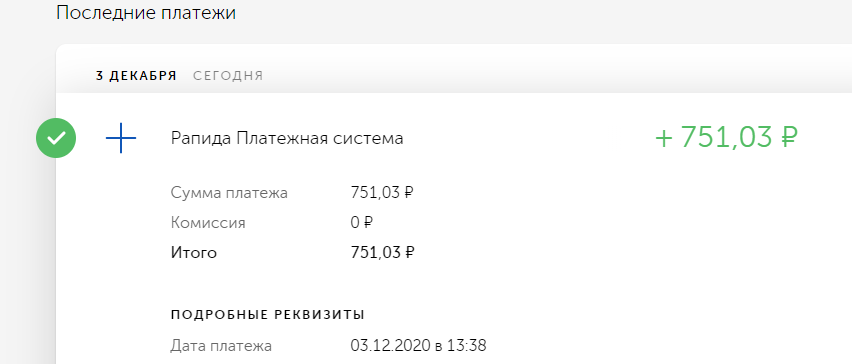Click the green checkmark status icon
Viewport: 852px width, 364px height.
pos(56,138)
